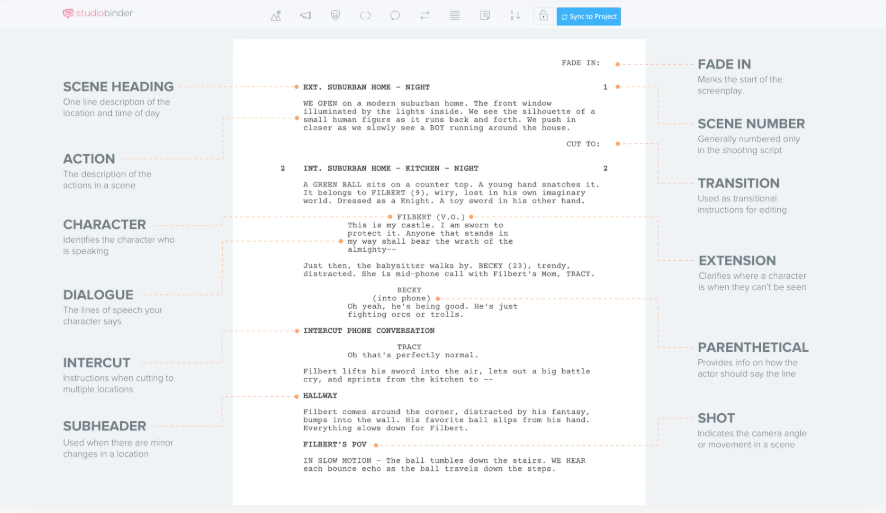Select the Character mask icon
This screenshot has width=886, height=513.
point(336,16)
